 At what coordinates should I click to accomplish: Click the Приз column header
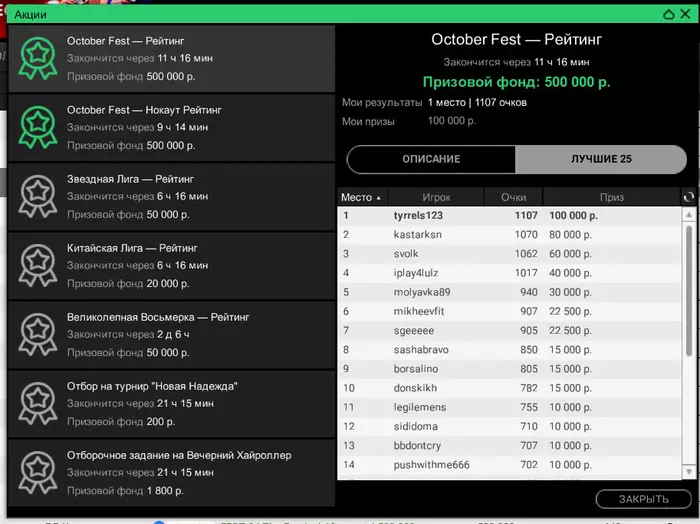[611, 197]
